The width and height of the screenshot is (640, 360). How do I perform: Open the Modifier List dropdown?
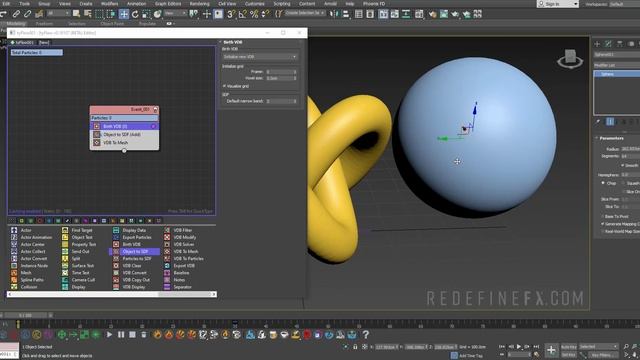point(617,65)
